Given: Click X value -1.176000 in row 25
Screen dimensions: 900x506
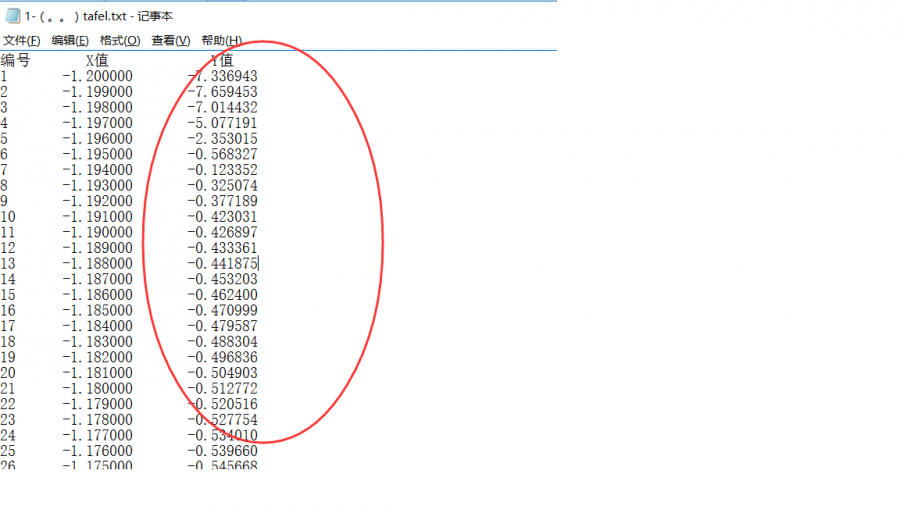Looking at the screenshot, I should pyautogui.click(x=98, y=451).
